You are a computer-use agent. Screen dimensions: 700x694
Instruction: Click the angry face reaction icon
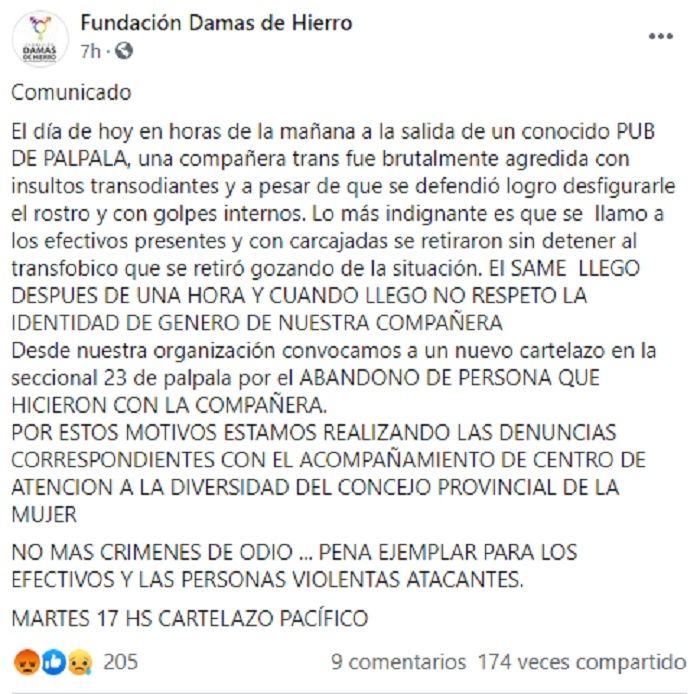click(x=25, y=662)
